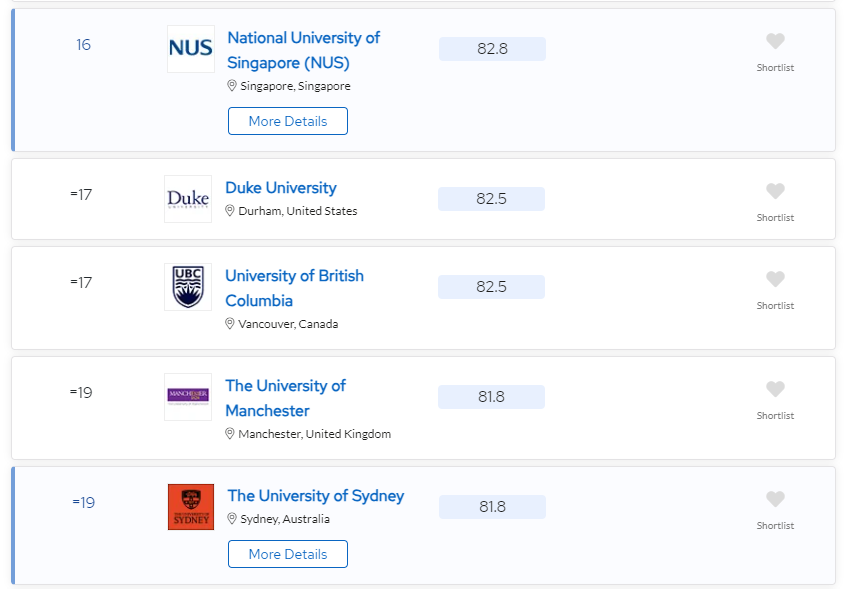This screenshot has width=845, height=589.
Task: Open the Duke University link
Action: click(x=281, y=188)
